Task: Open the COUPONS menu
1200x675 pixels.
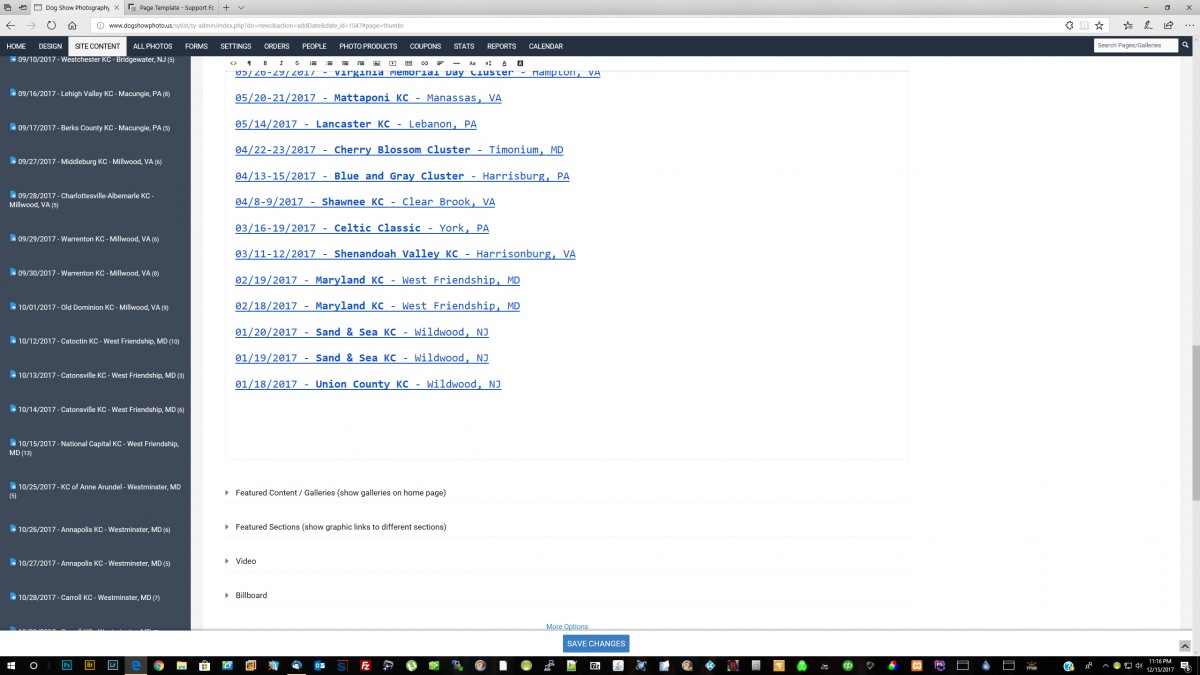Action: [425, 46]
